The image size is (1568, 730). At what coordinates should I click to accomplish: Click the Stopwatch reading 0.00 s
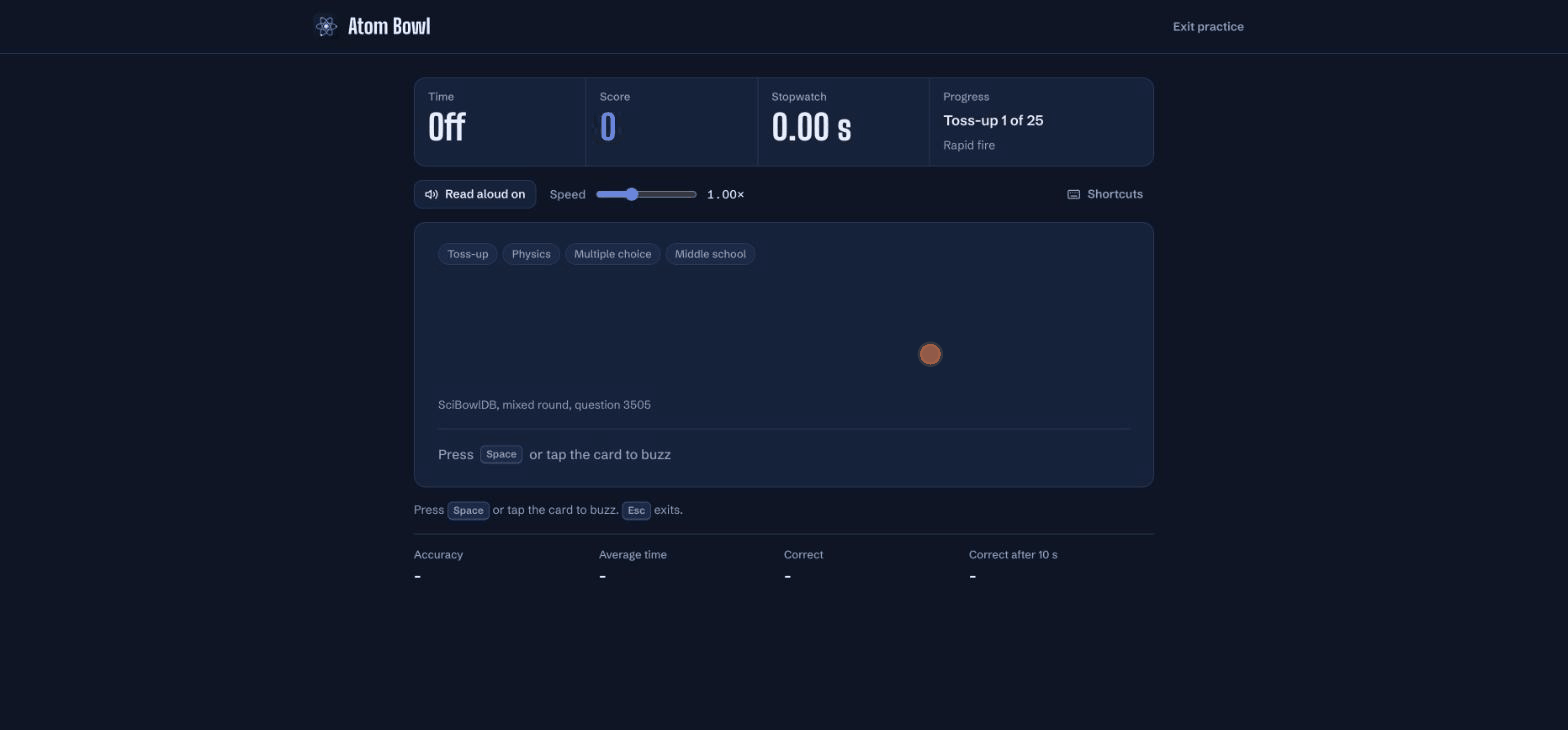coord(811,127)
